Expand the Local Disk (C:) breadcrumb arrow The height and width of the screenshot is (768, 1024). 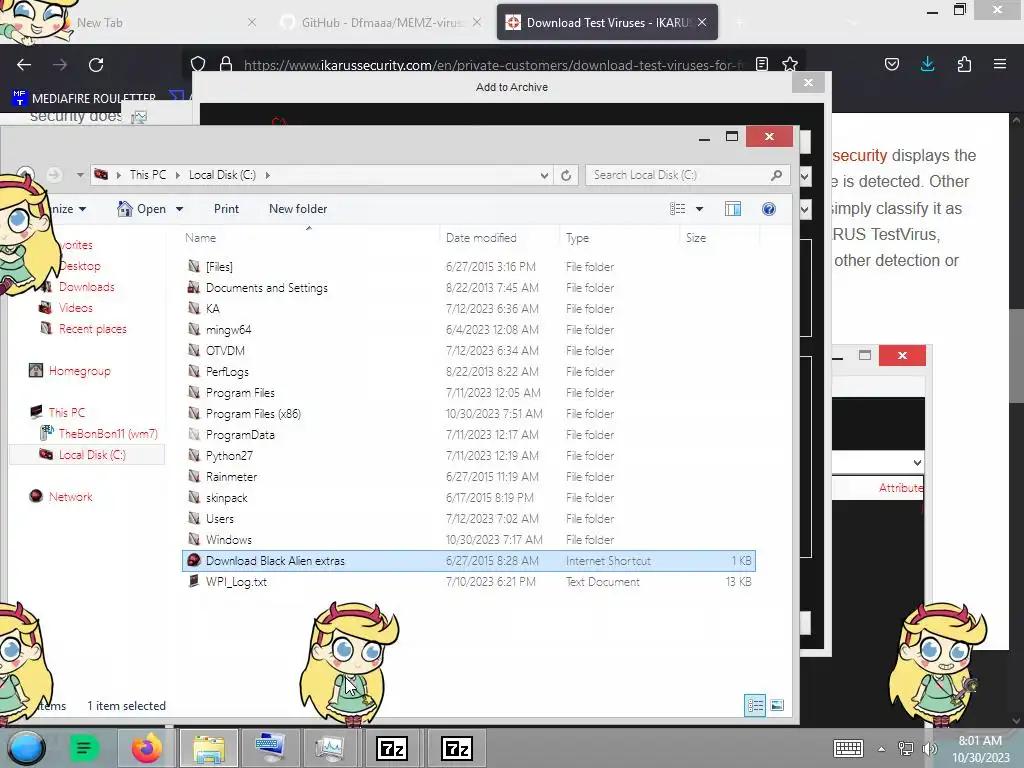click(268, 175)
